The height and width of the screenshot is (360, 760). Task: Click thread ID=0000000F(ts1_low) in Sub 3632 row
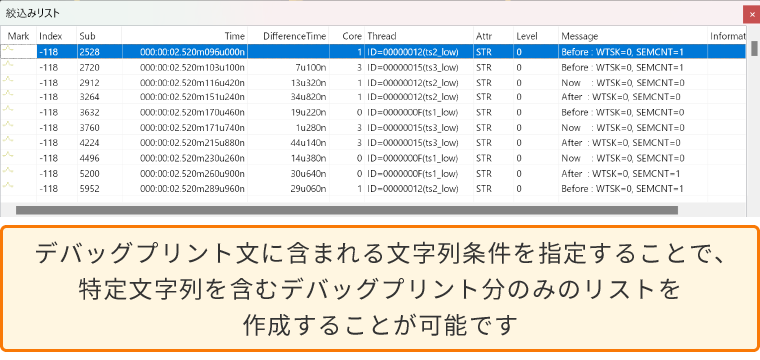pos(413,112)
